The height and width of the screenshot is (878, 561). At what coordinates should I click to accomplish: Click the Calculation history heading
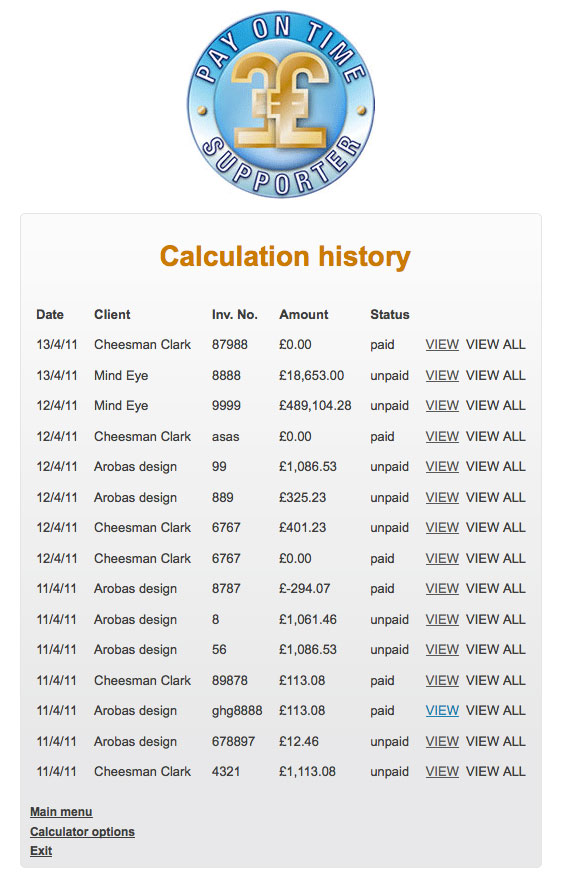(285, 256)
